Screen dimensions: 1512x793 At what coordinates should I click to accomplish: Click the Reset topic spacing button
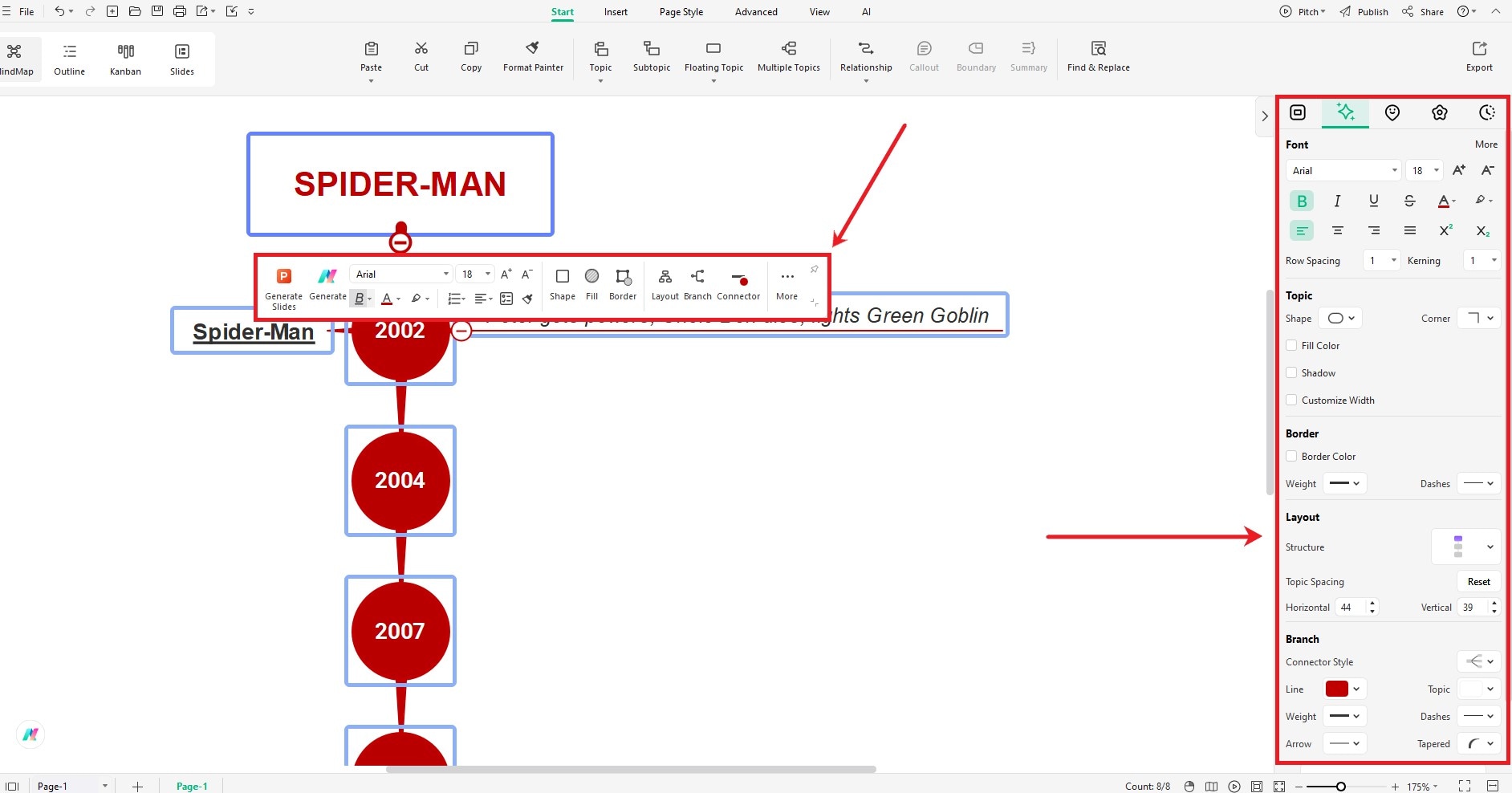(x=1478, y=581)
